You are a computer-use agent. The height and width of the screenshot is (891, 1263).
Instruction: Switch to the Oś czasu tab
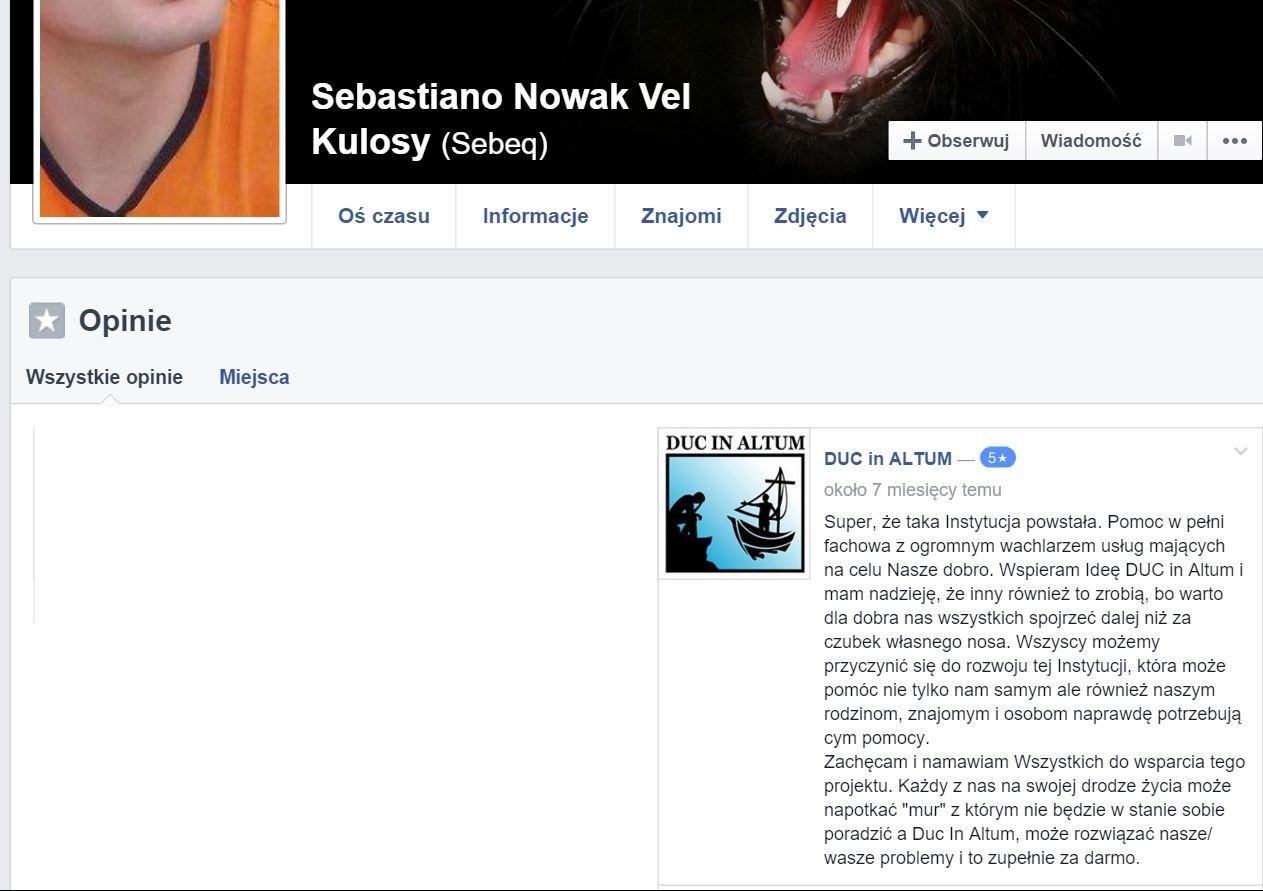pos(384,216)
